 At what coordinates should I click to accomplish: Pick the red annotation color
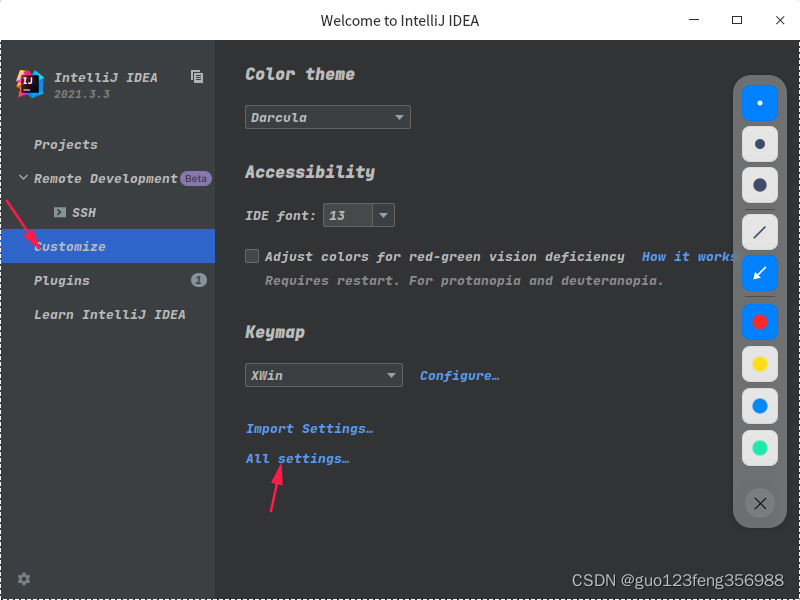pyautogui.click(x=760, y=322)
